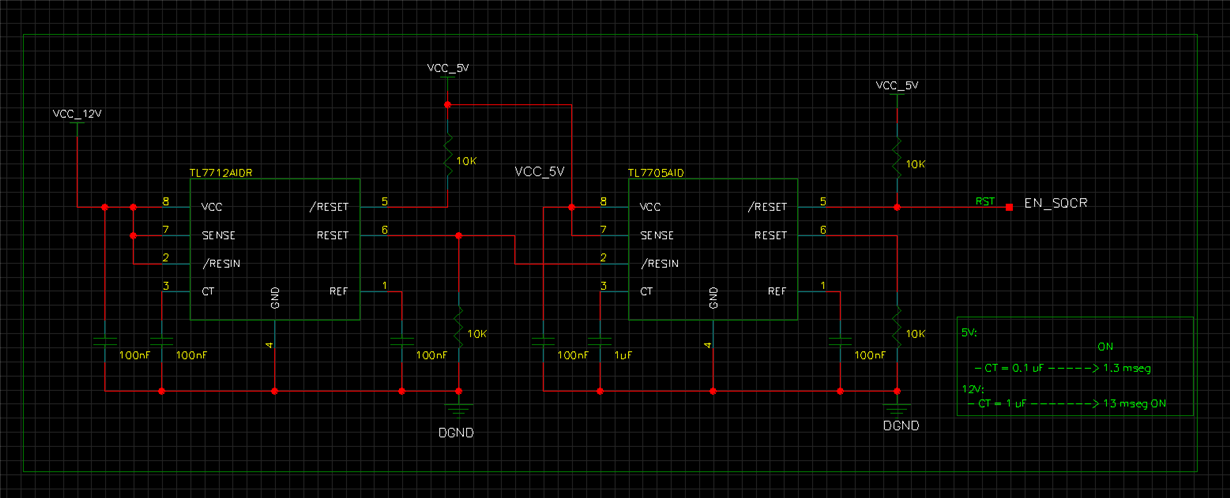Select the GND pin label inside TL7712AIDR
The image size is (1230, 498).
274,297
